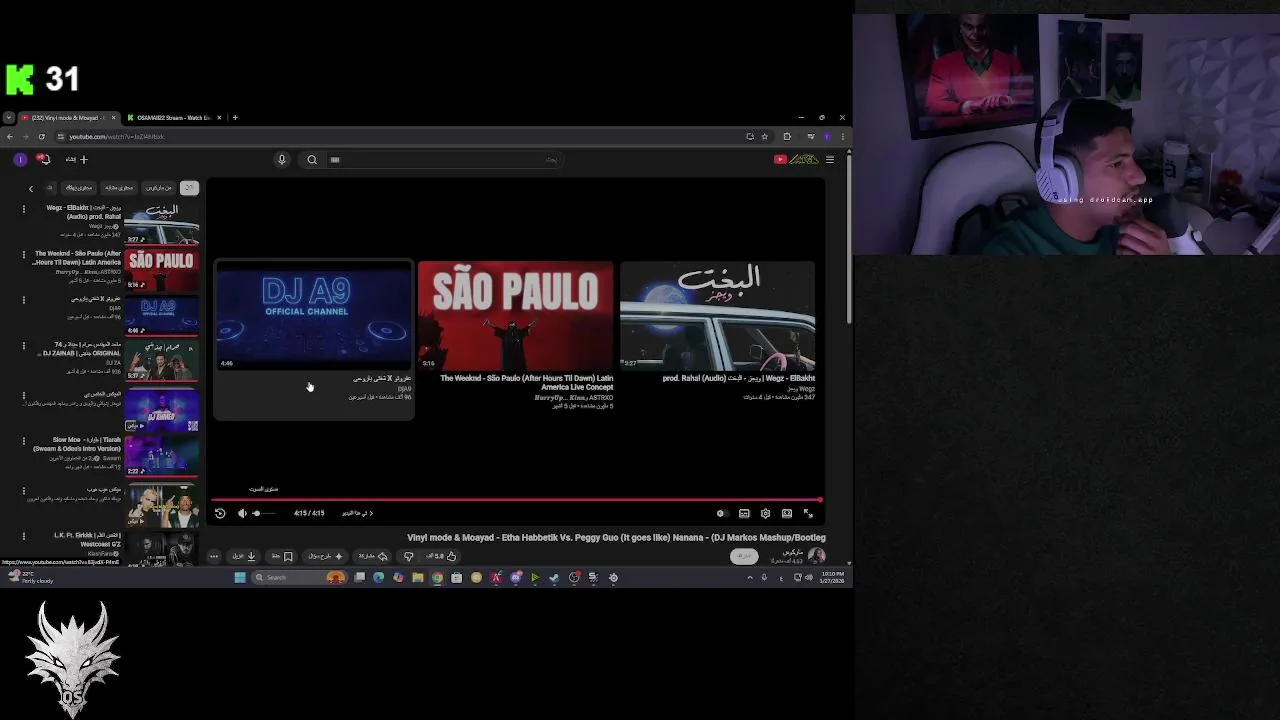Switch to the Vinyl mode & Moayad browser tab
This screenshot has width=1280, height=720.
[x=68, y=118]
